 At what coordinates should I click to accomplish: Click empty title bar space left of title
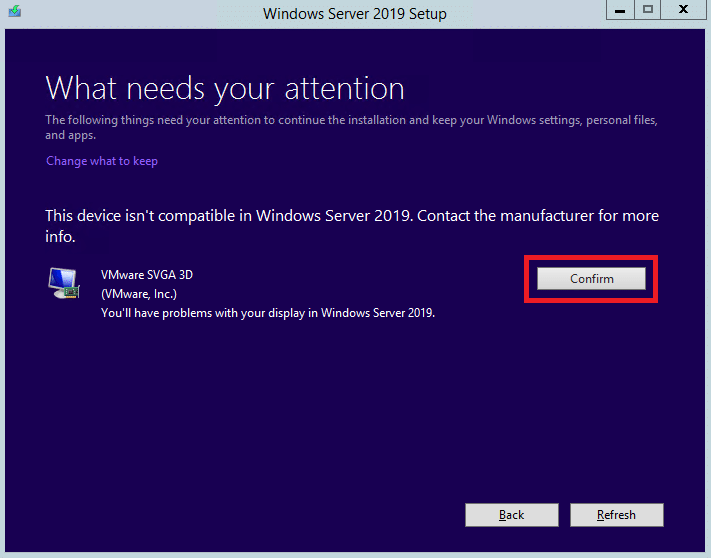pyautogui.click(x=136, y=14)
